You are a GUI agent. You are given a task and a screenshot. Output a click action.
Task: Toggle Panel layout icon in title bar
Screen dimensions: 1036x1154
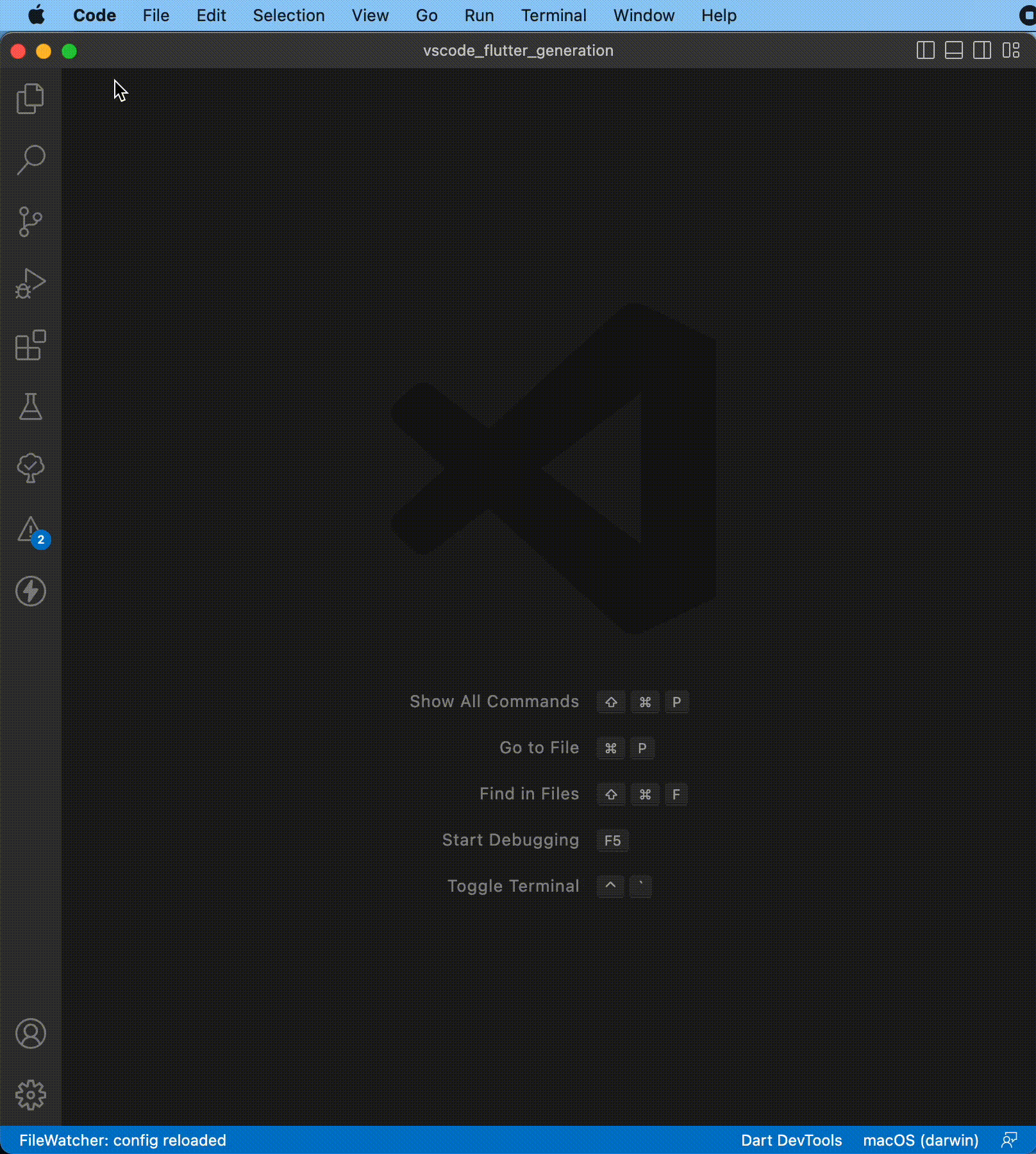[954, 50]
